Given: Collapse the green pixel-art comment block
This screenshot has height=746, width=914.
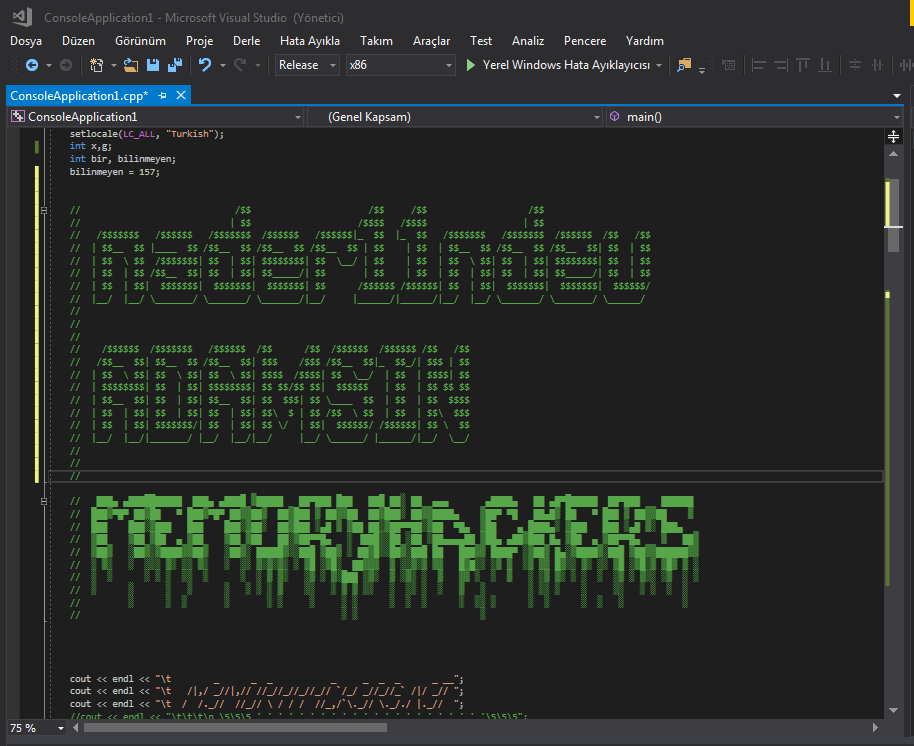Looking at the screenshot, I should [x=44, y=501].
